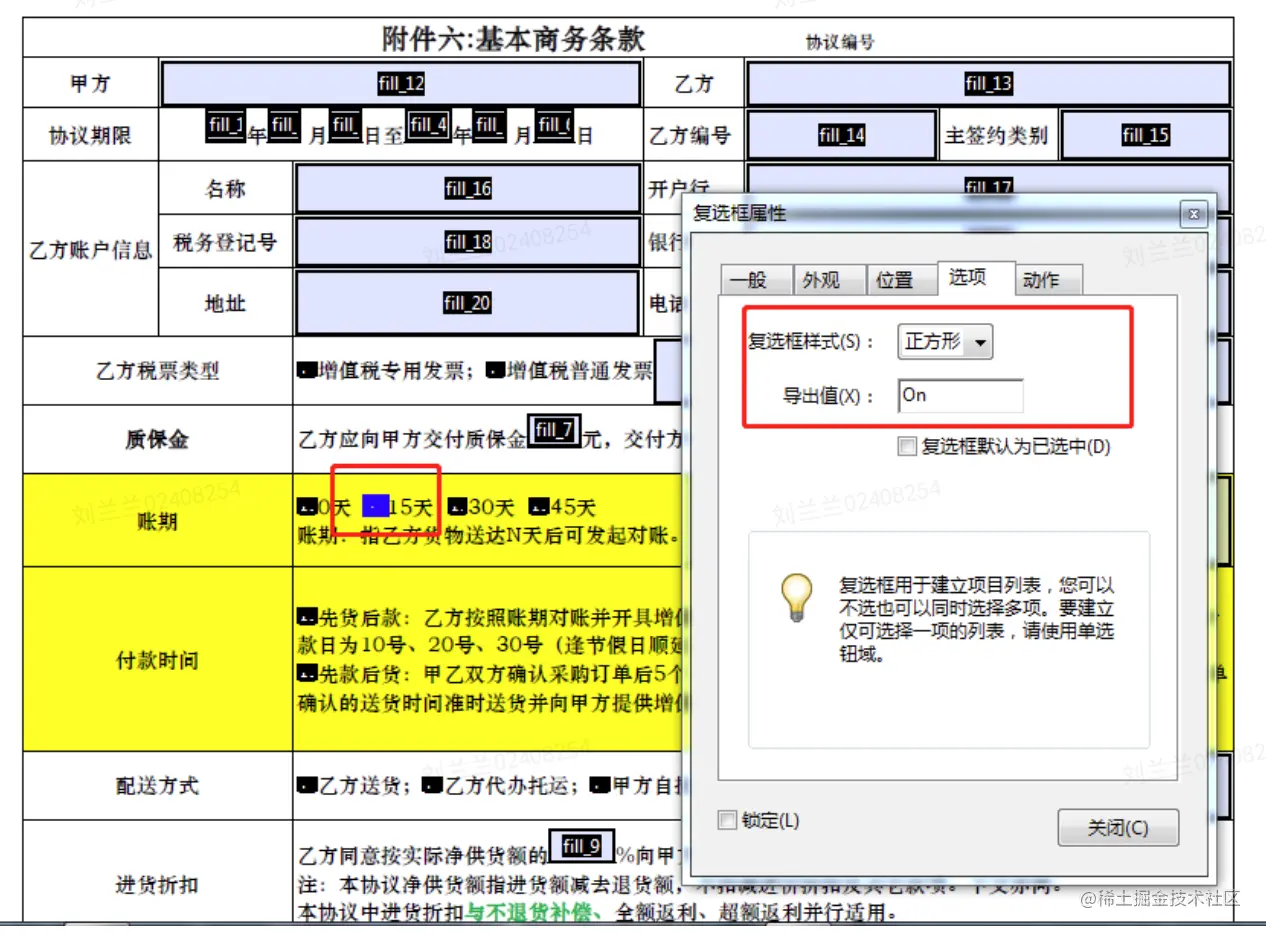The width and height of the screenshot is (1266, 934).
Task: Select the 乙方代办托运 checkbox field
Action: pos(432,786)
